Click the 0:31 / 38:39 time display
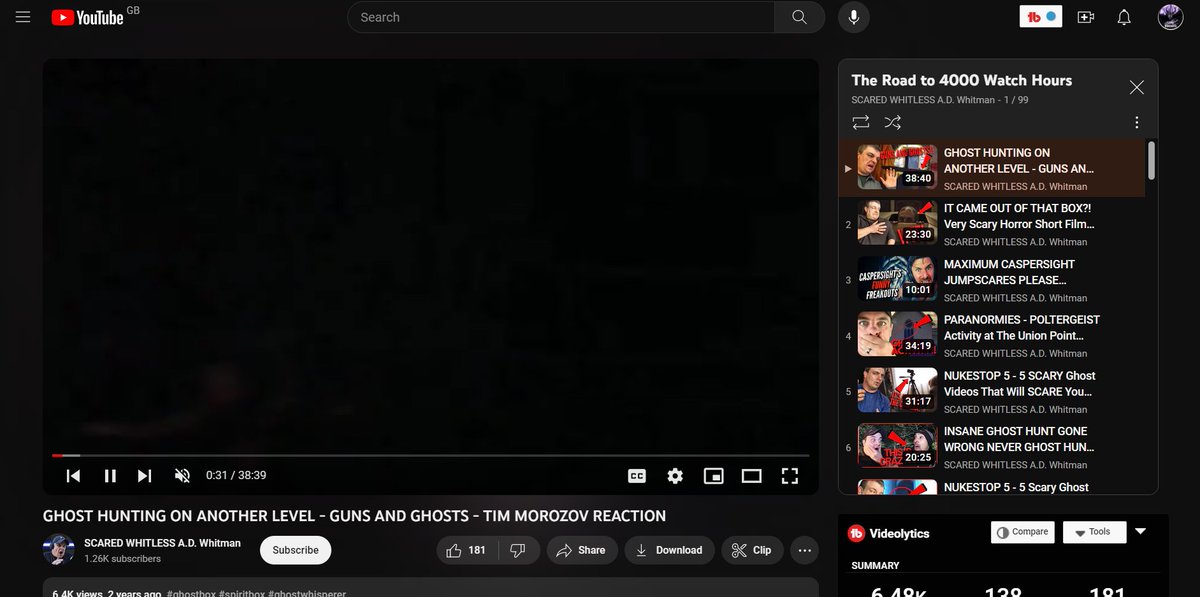This screenshot has height=597, width=1200. (x=236, y=476)
